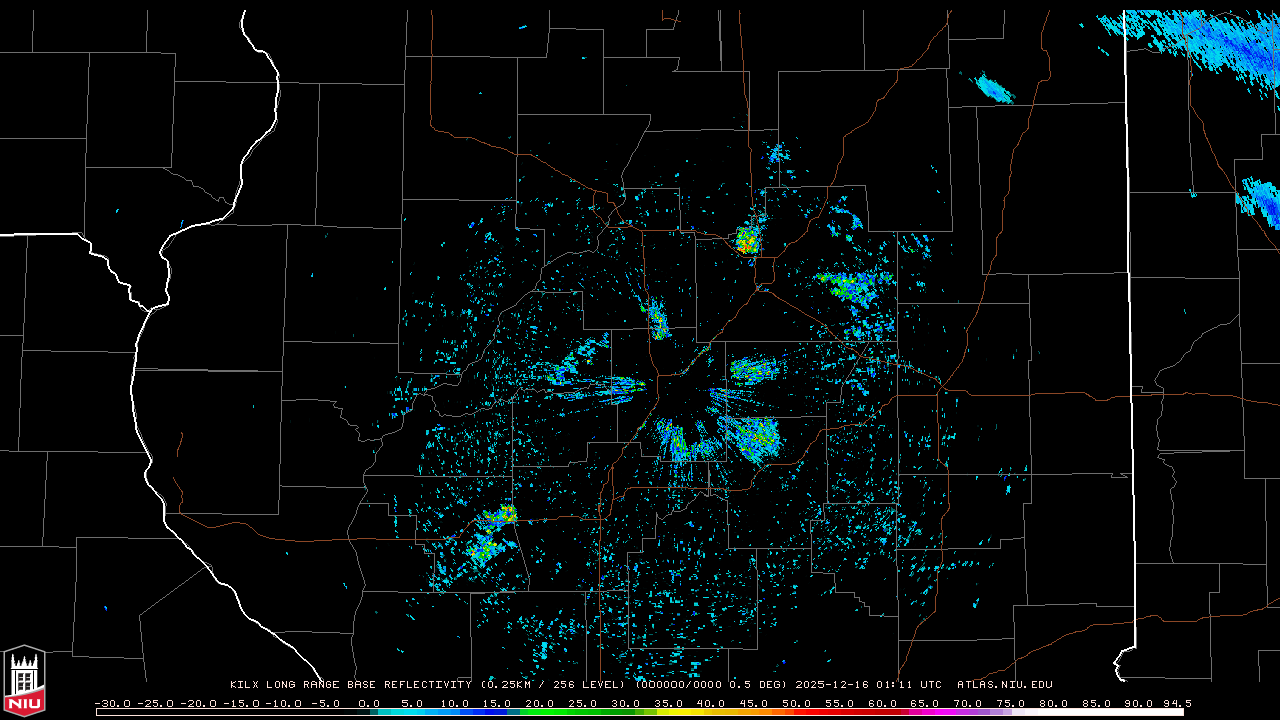Click the 0.0 label on the scale
This screenshot has height=720, width=1280.
click(x=368, y=703)
